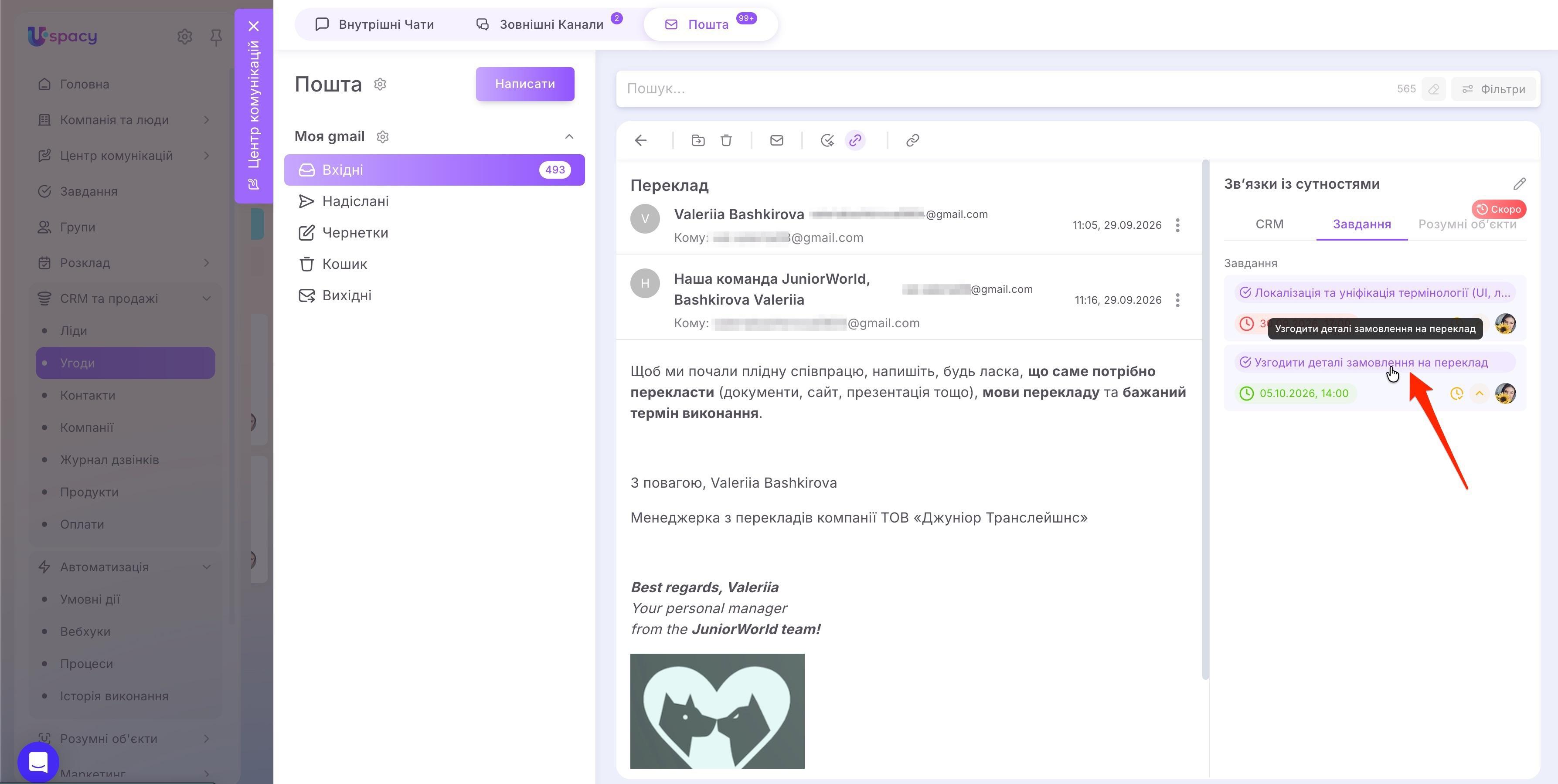Image resolution: width=1558 pixels, height=784 pixels.
Task: Click the Пошук search field
Action: (1004, 89)
